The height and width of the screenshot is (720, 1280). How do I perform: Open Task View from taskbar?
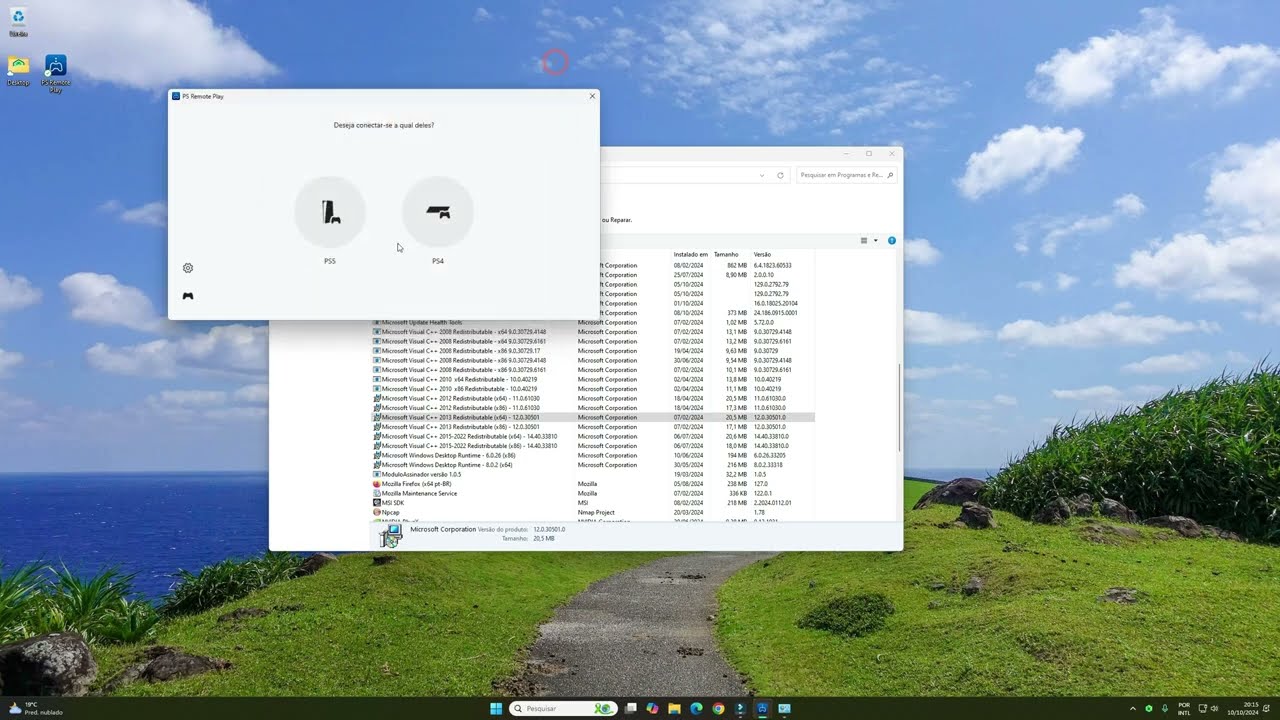tap(631, 708)
